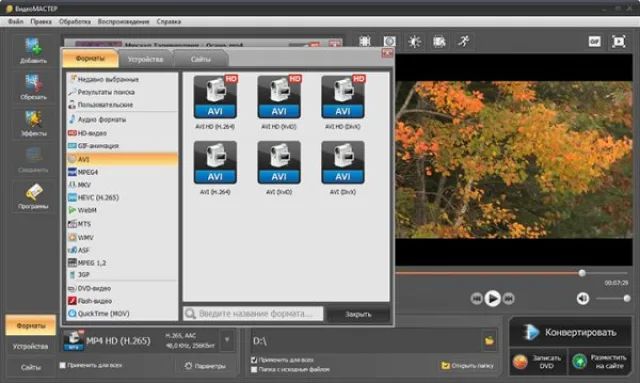The height and width of the screenshot is (383, 640).
Task: Click the Конвертировать button
Action: coord(570,332)
